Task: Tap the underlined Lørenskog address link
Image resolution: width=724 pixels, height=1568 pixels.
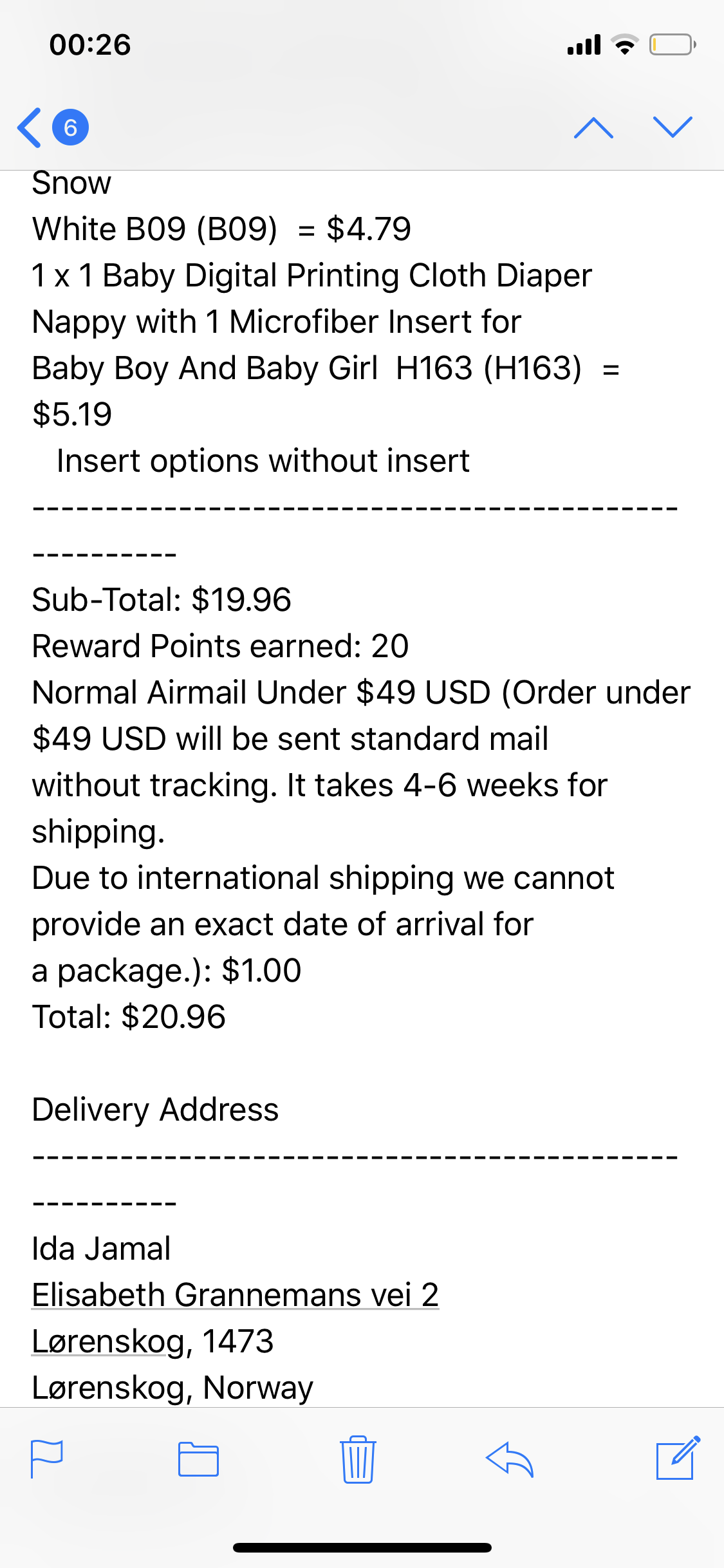Action: pos(108,1341)
